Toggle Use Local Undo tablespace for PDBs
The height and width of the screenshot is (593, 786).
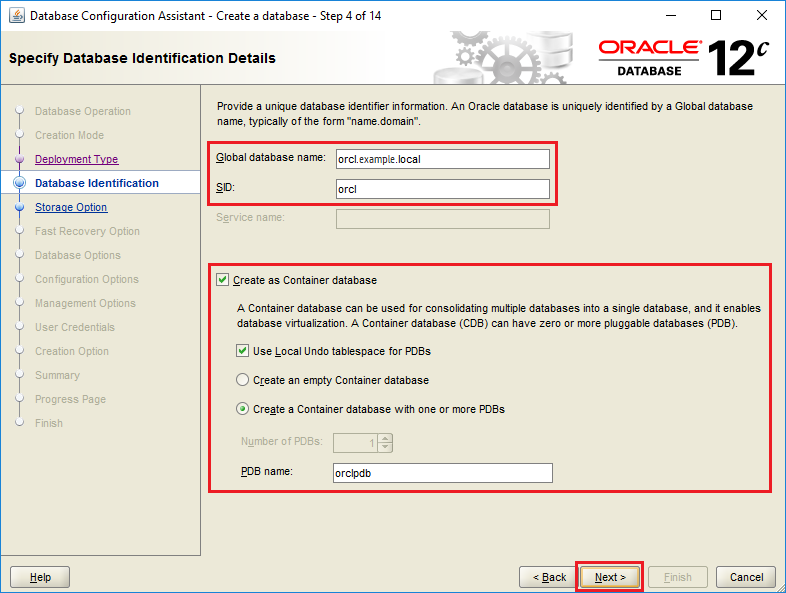(x=243, y=351)
